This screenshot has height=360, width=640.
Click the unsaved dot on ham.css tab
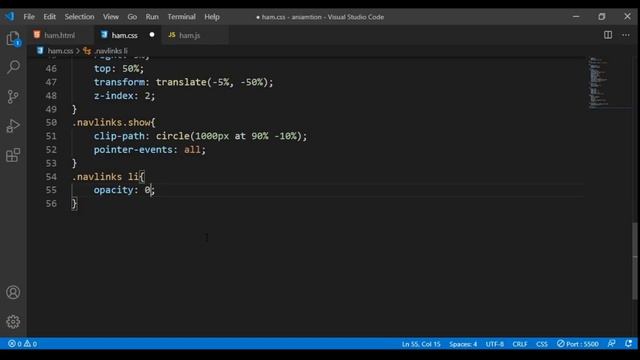pos(152,35)
